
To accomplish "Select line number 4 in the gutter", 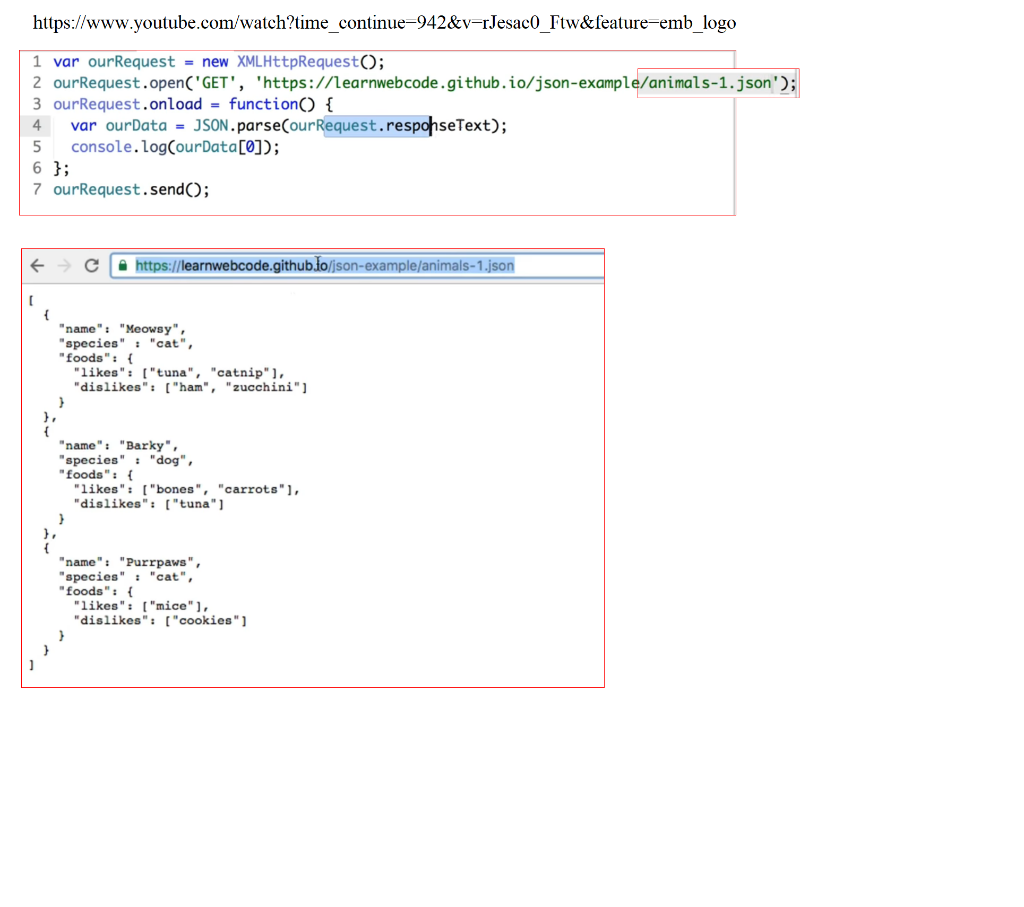I will pyautogui.click(x=37, y=125).
